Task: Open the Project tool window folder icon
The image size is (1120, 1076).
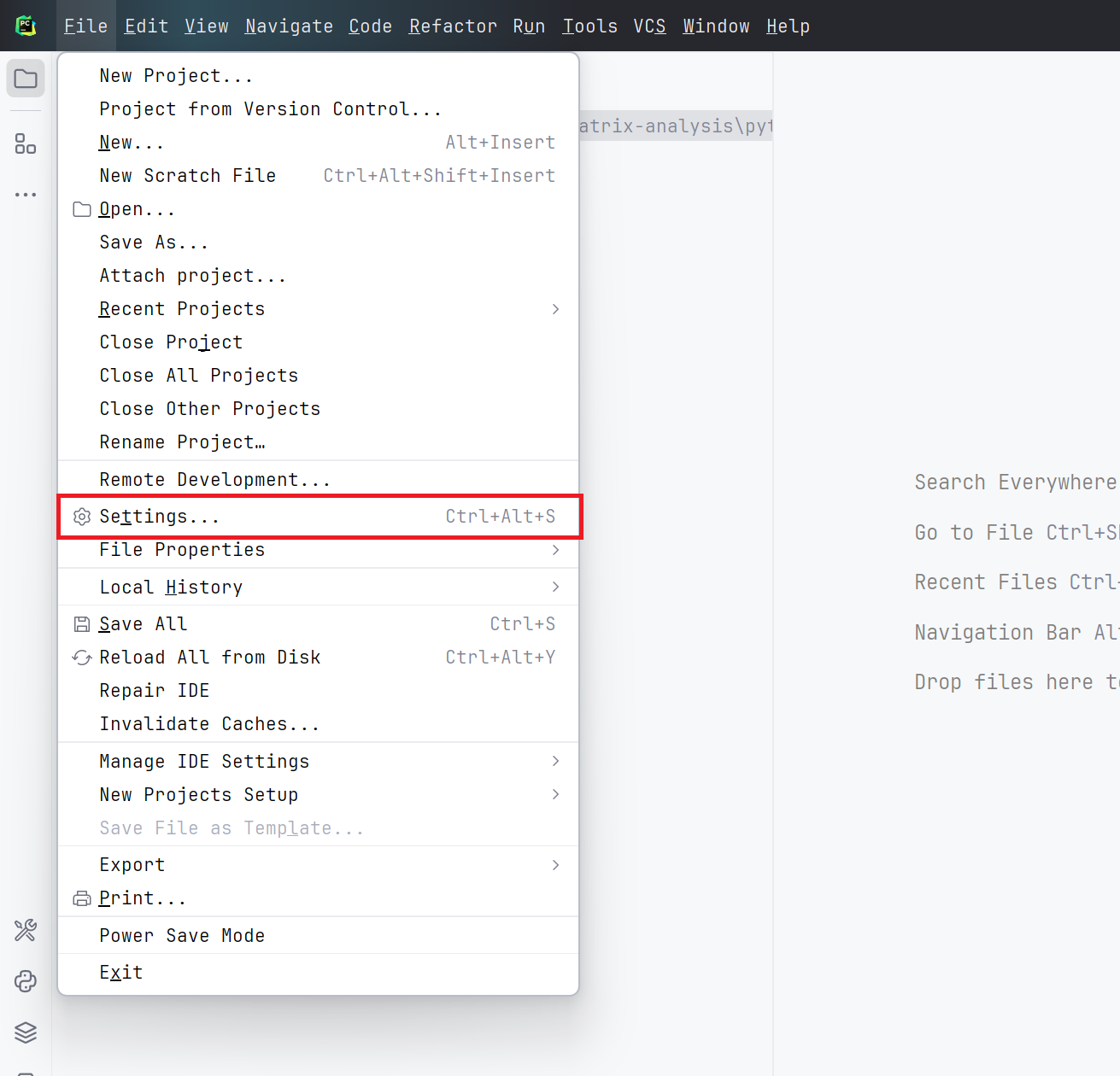Action: coord(26,79)
